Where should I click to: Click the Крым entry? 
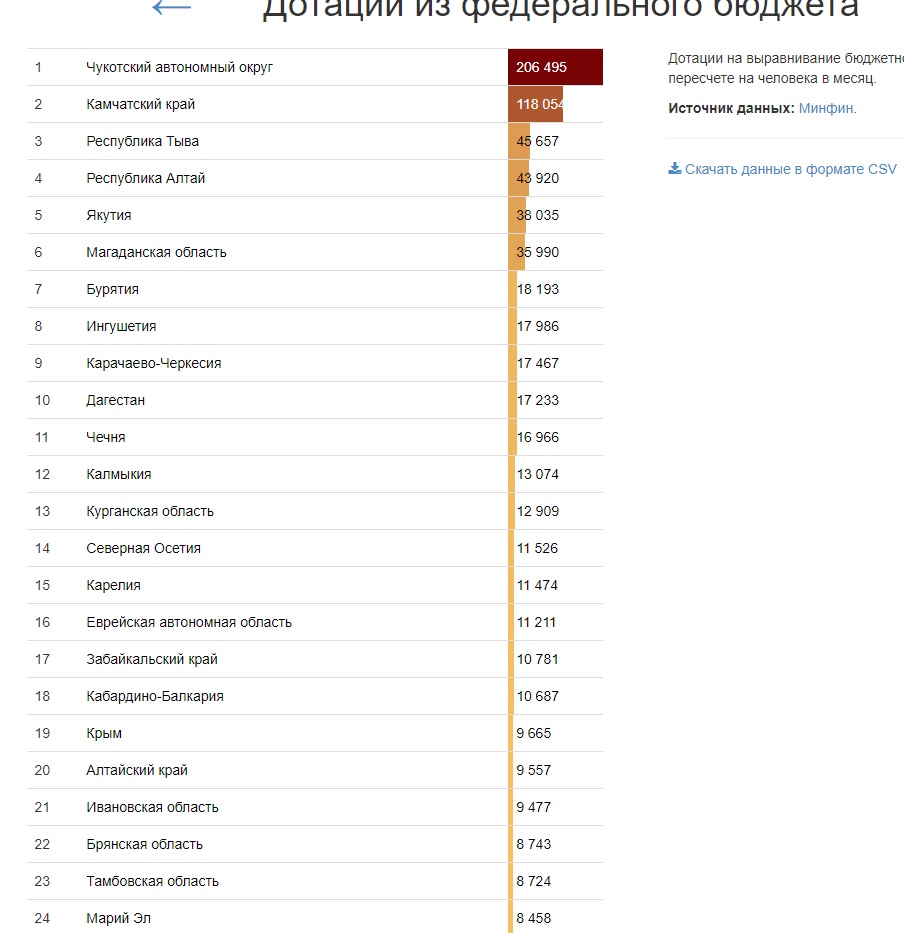(x=315, y=733)
